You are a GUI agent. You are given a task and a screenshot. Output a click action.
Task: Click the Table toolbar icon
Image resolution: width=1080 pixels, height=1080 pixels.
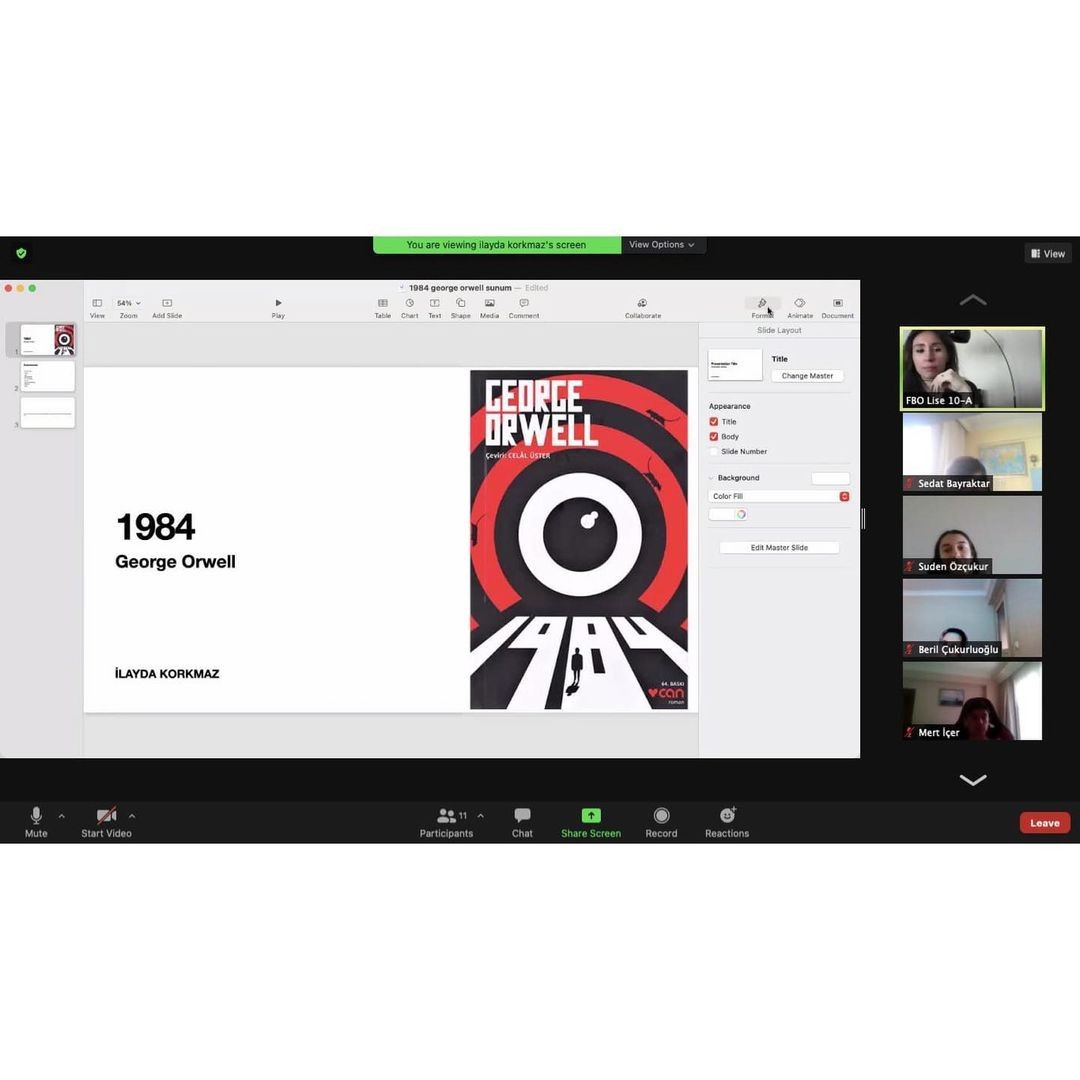click(x=382, y=303)
